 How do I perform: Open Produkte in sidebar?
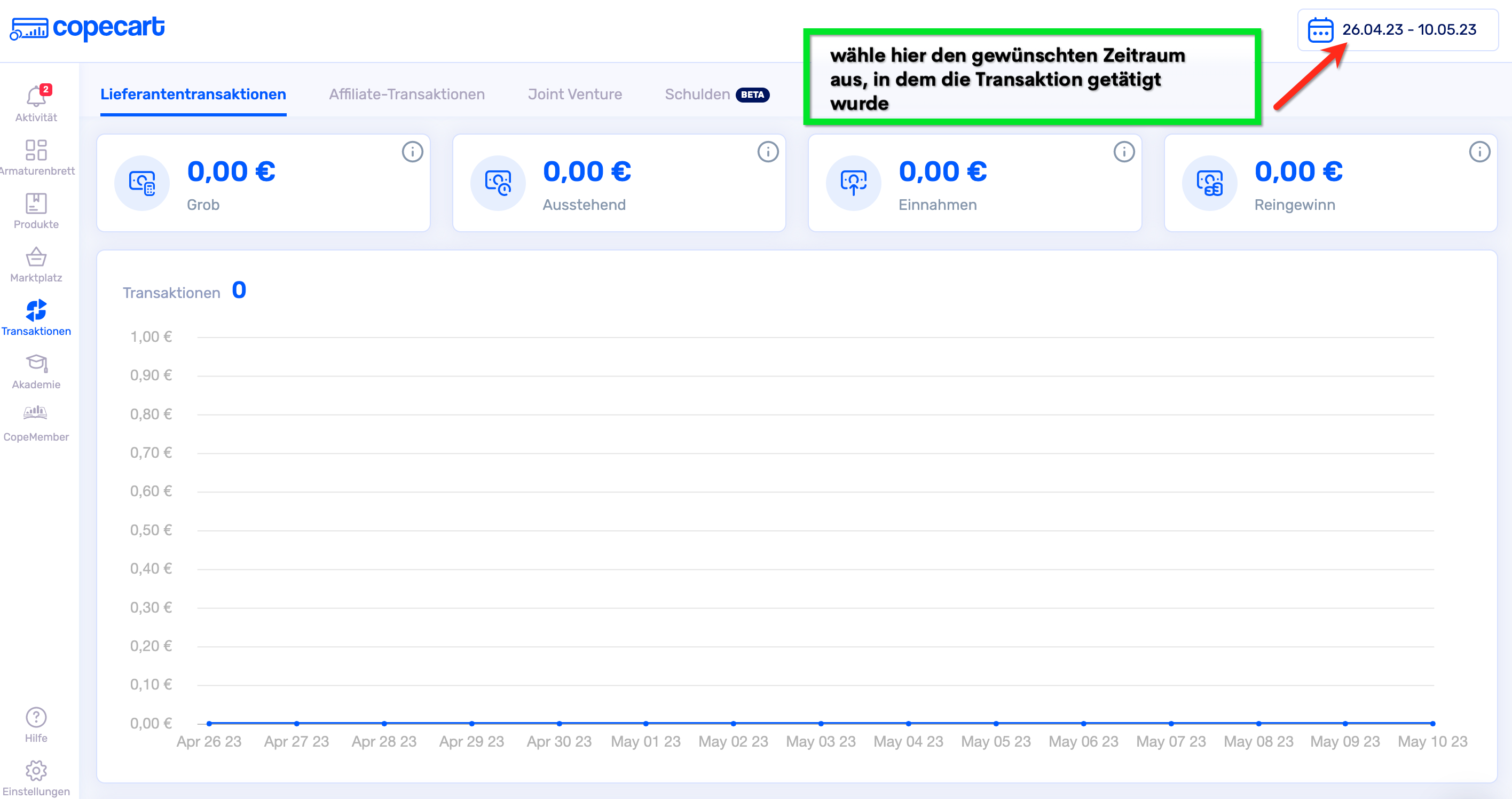(x=36, y=203)
